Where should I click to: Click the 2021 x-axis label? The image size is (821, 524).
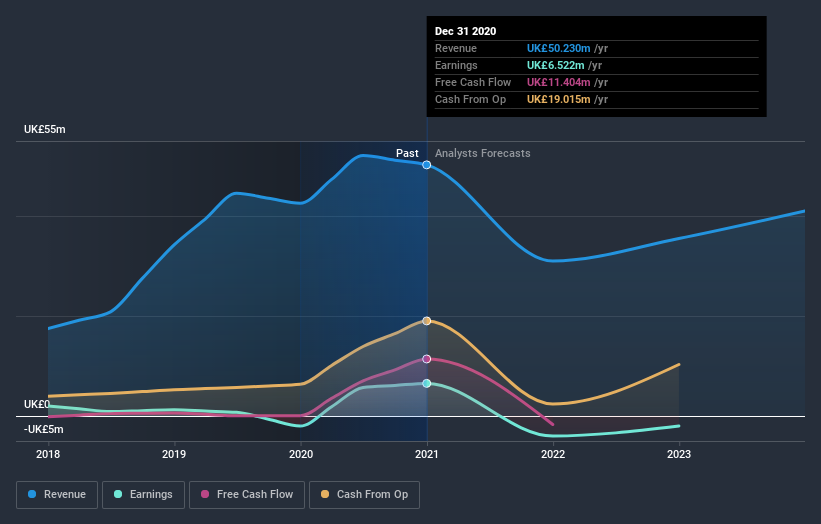[x=427, y=454]
